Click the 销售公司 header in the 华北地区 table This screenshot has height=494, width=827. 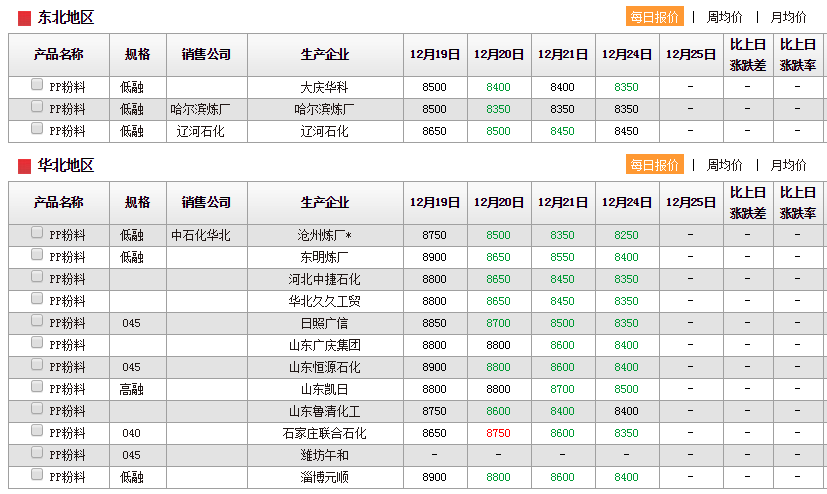pyautogui.click(x=206, y=202)
